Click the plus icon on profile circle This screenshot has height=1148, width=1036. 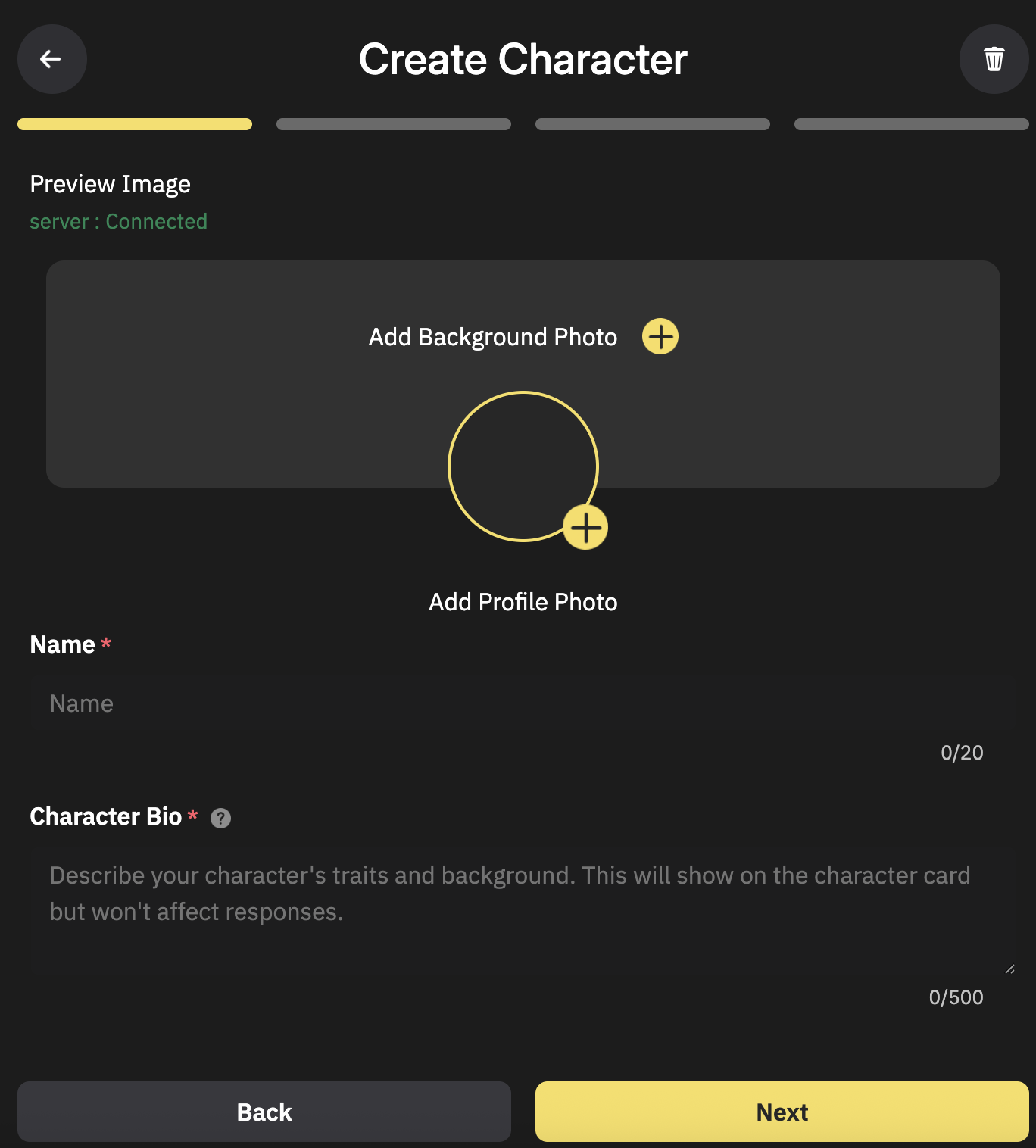click(585, 527)
